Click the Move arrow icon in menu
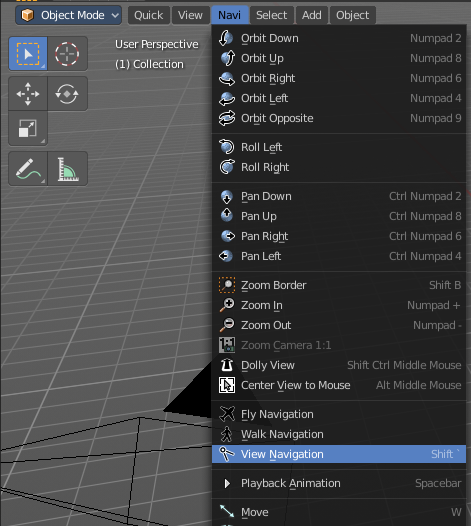Viewport: 471px width, 526px height. point(227,512)
